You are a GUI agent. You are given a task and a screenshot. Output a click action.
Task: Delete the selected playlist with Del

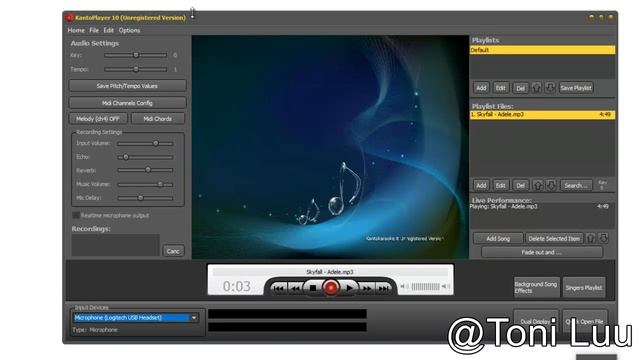coord(520,88)
